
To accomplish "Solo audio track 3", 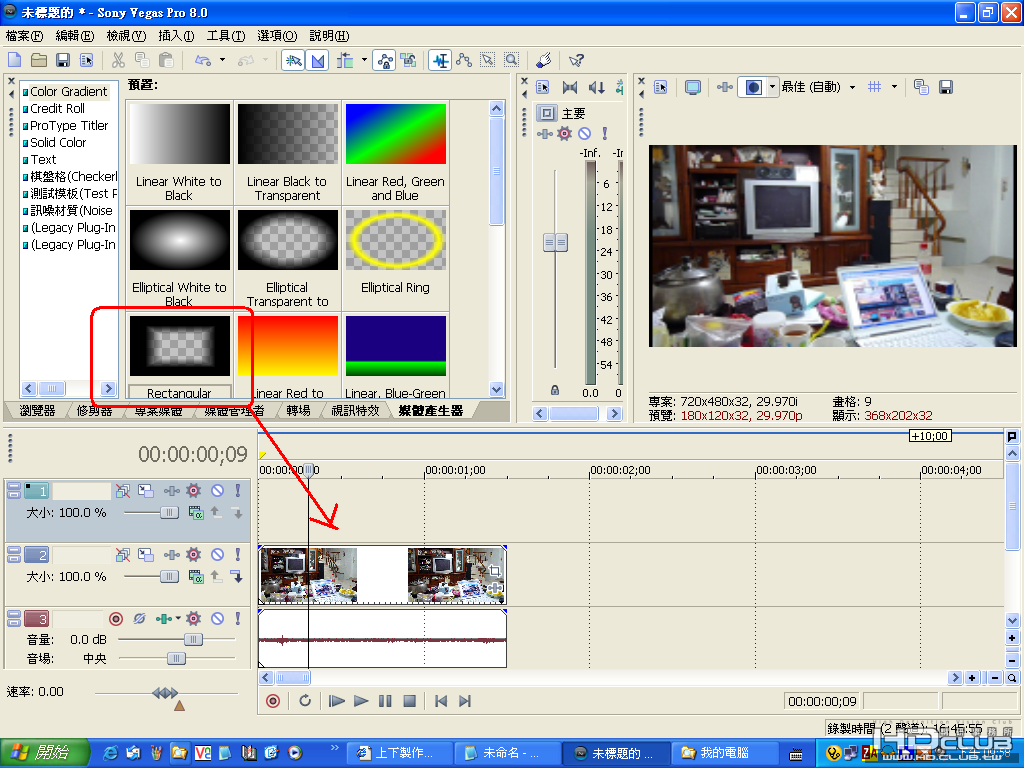I will [237, 619].
